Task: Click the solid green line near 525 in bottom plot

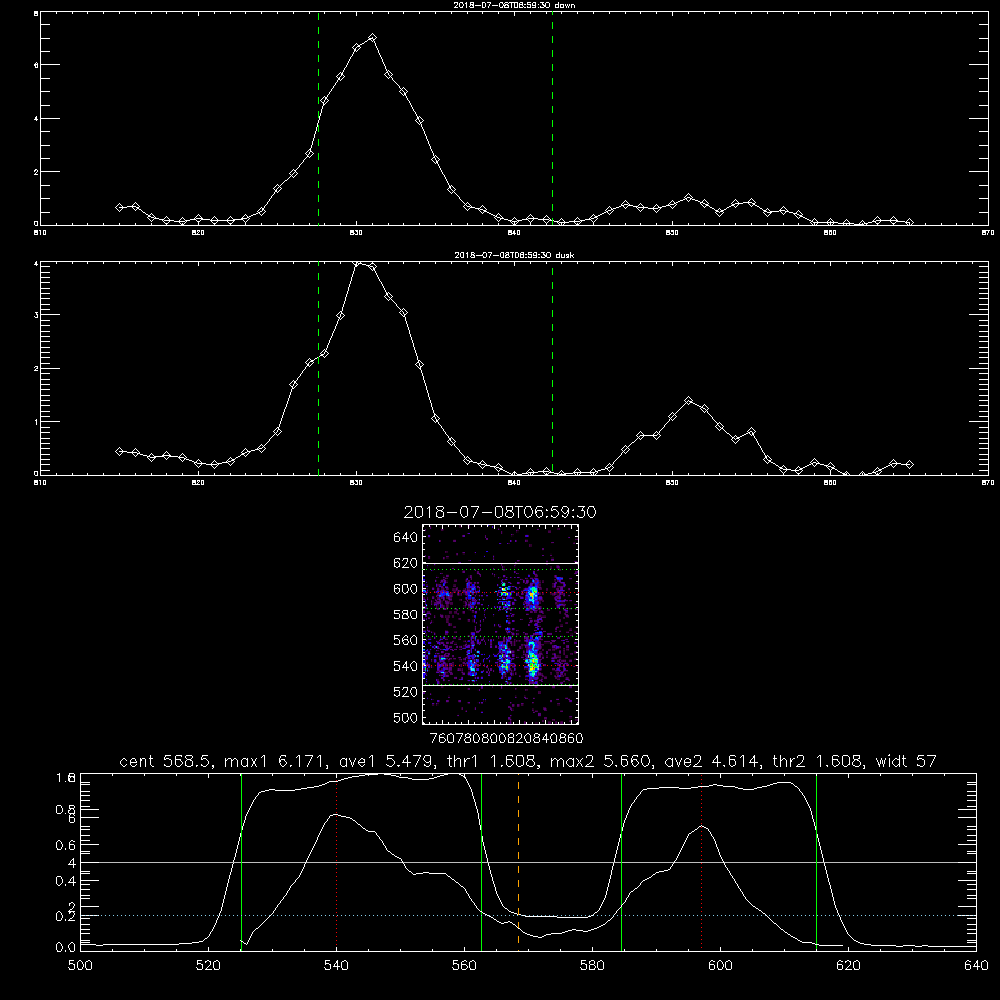Action: (241, 862)
